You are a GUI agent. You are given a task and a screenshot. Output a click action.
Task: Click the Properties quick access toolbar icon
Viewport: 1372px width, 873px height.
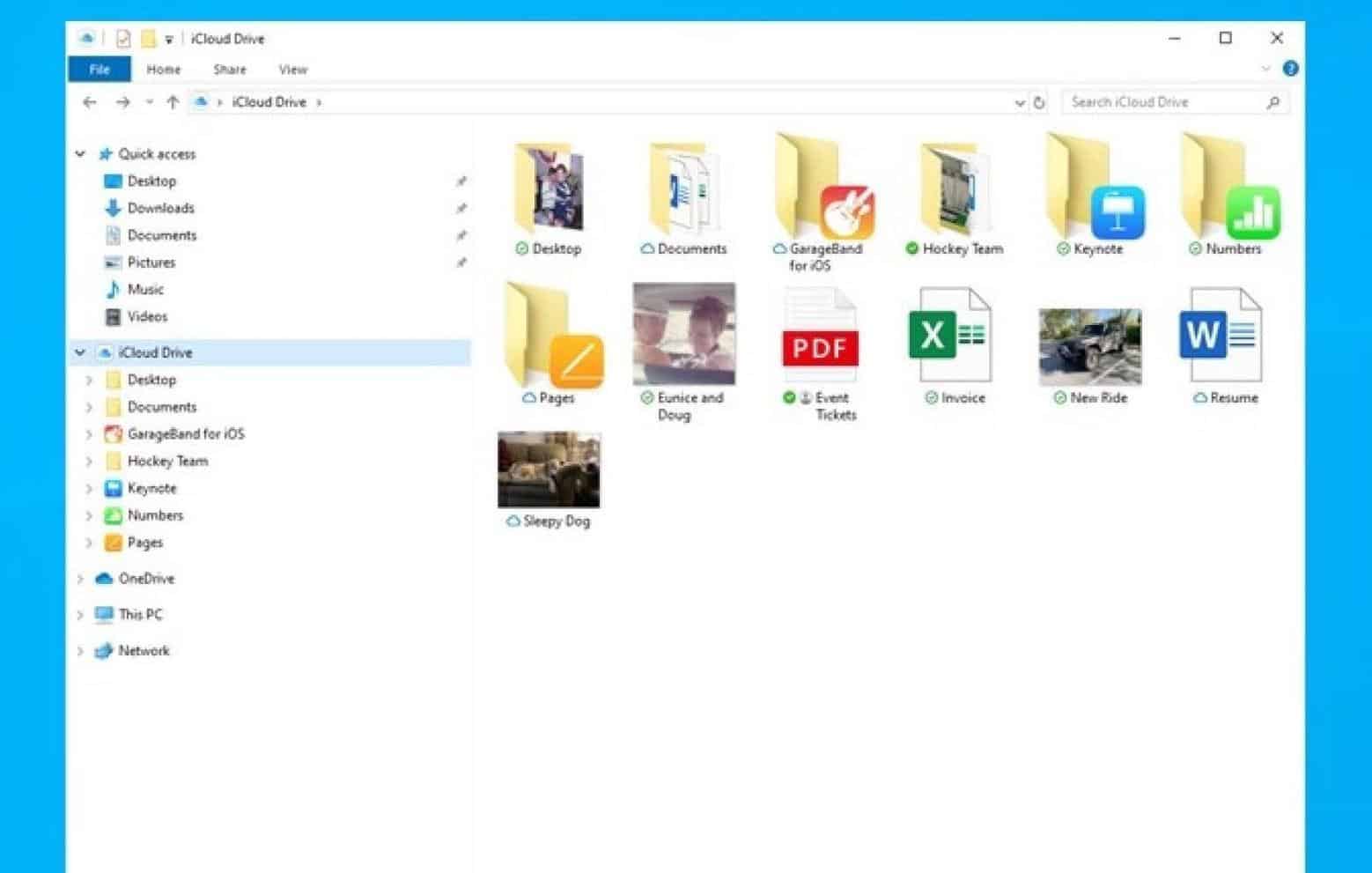tap(123, 39)
